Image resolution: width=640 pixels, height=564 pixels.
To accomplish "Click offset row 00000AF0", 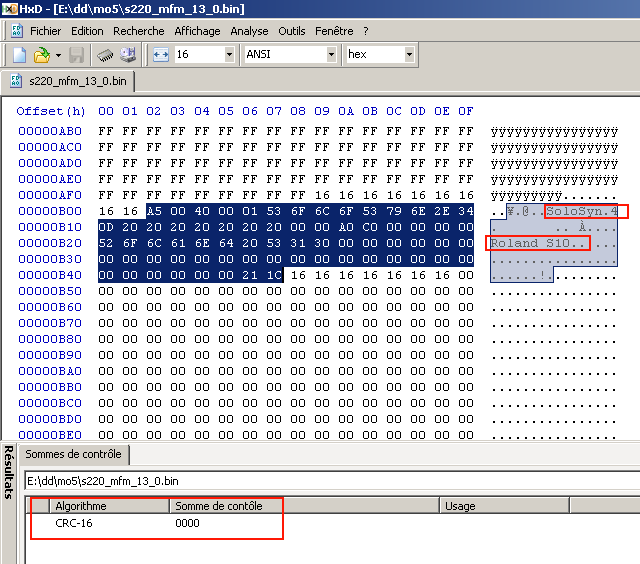I will (50, 195).
